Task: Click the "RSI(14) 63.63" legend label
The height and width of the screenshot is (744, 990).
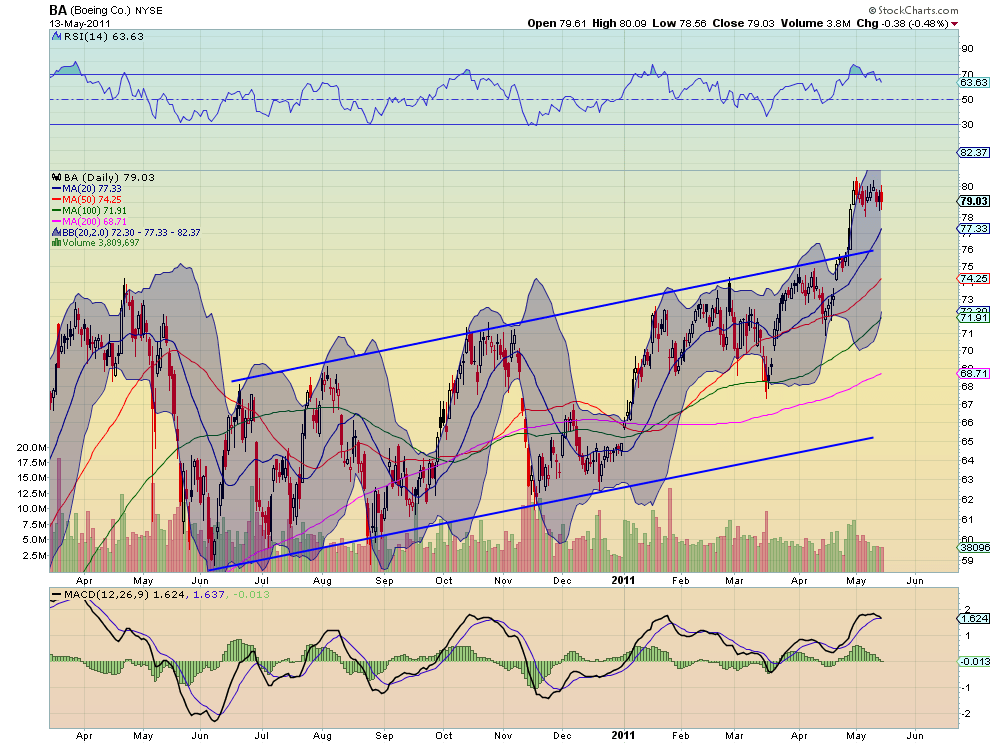Action: [104, 37]
